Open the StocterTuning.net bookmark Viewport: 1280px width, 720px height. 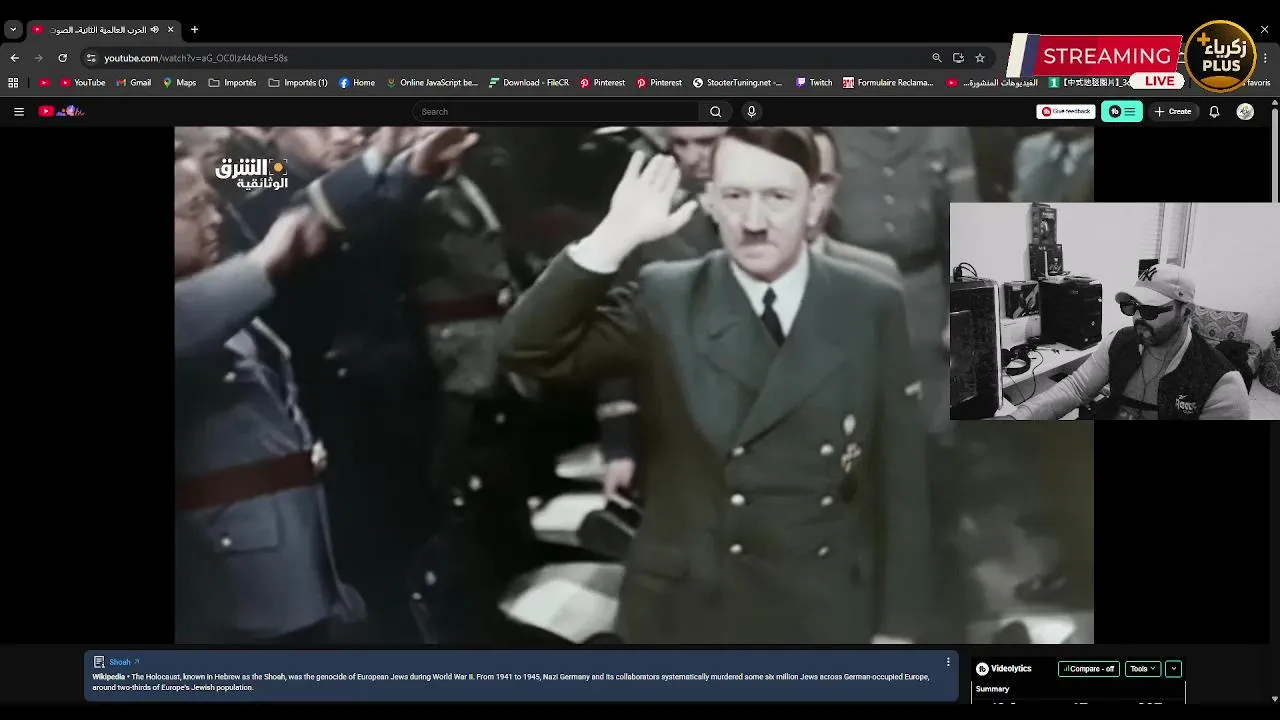[738, 83]
